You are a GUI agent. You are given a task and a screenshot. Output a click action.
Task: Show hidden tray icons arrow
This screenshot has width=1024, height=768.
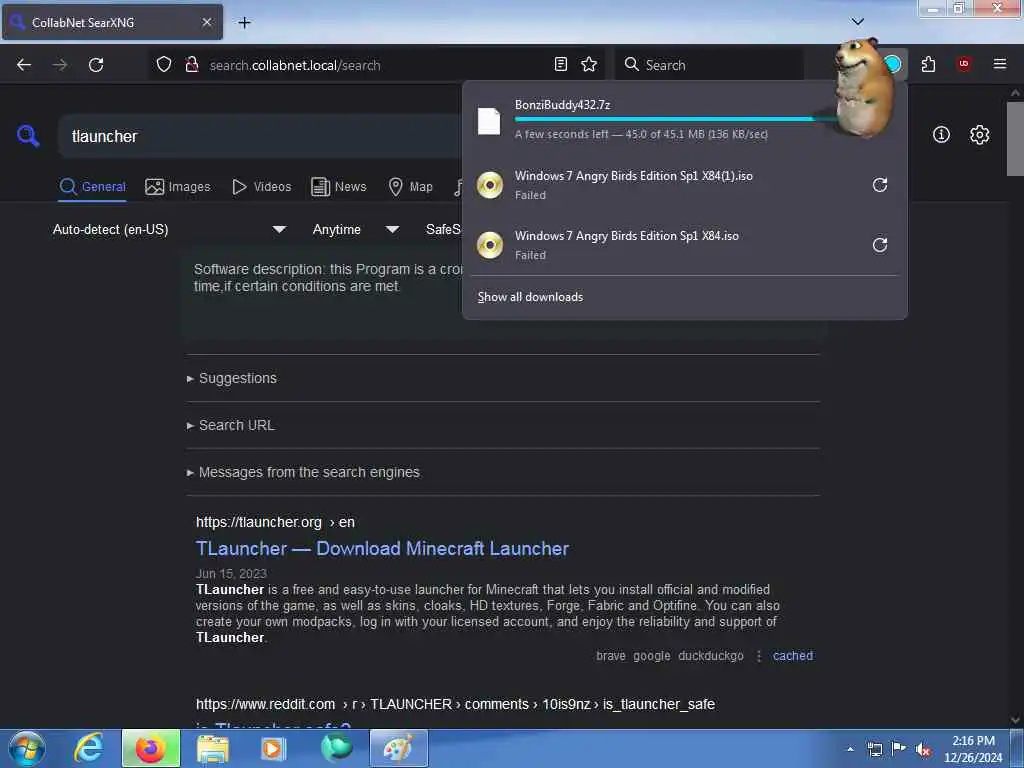[850, 749]
